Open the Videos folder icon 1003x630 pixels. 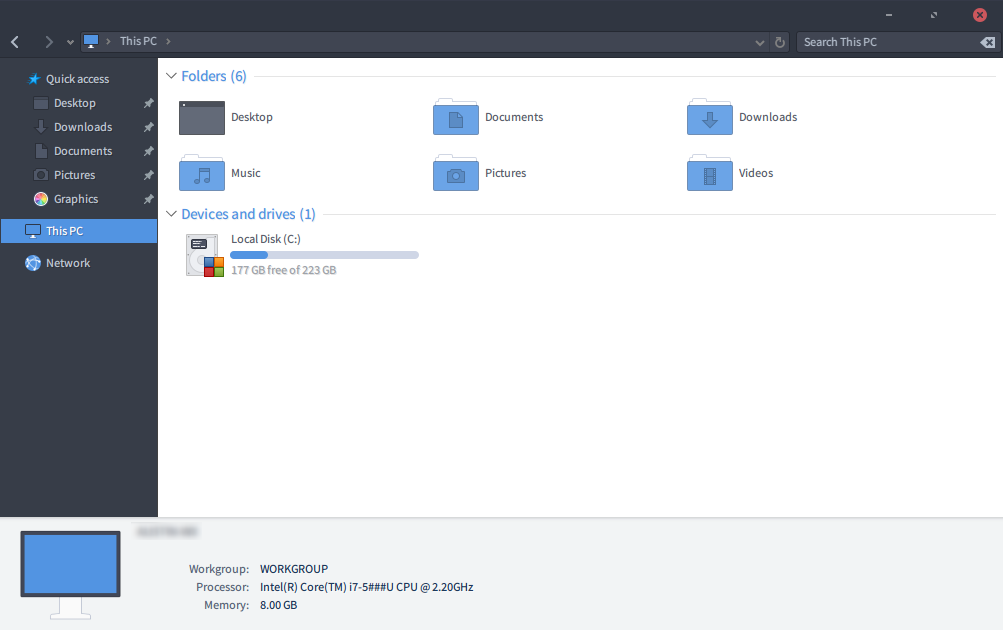click(x=710, y=174)
